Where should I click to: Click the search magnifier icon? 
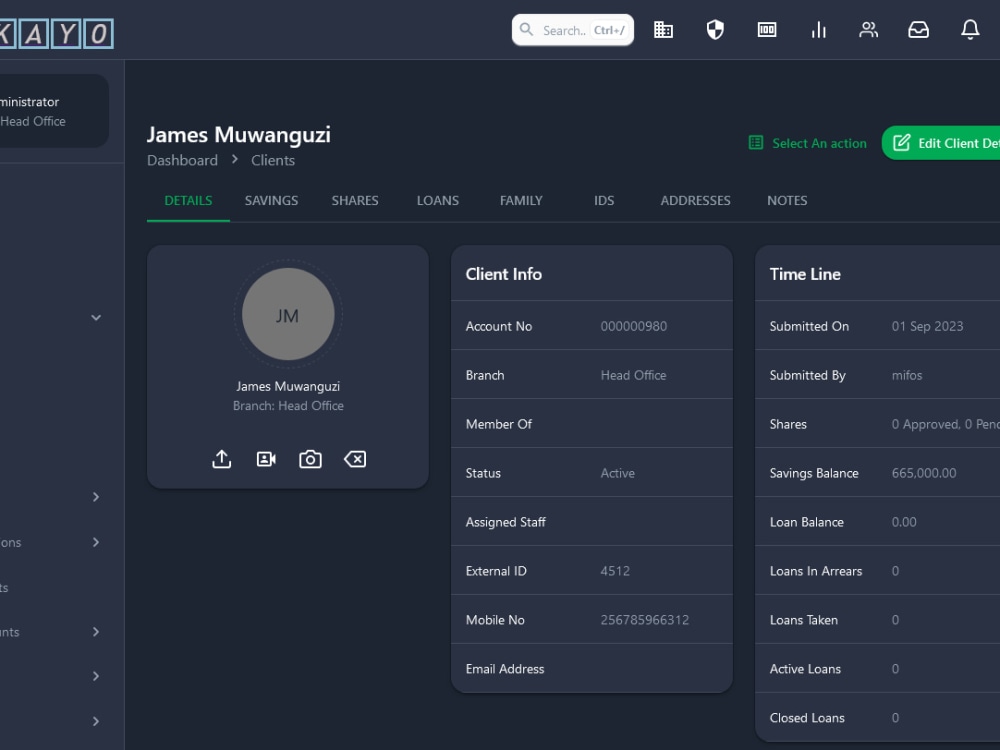(527, 30)
